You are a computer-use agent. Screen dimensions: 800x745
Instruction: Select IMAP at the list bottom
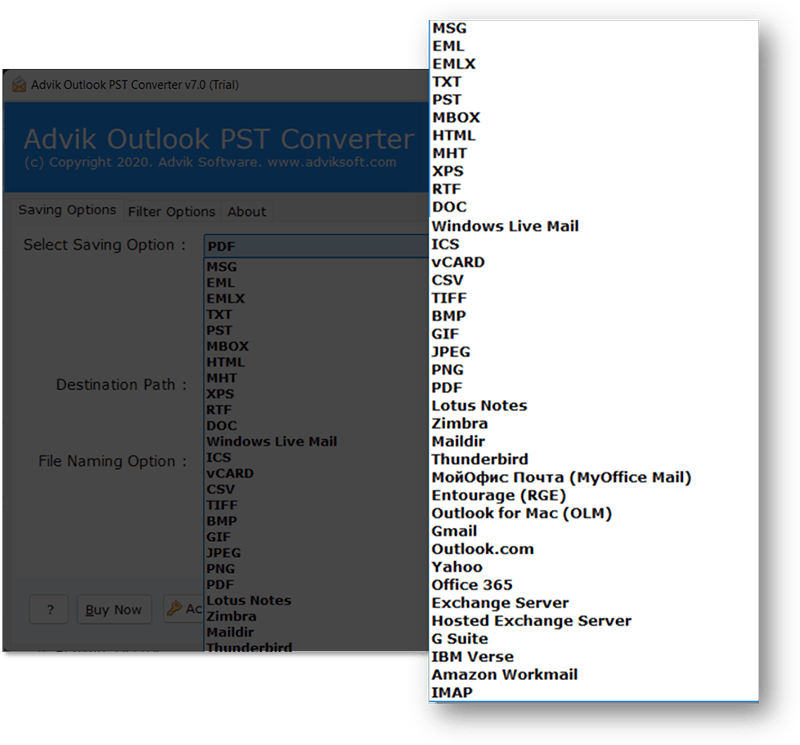click(452, 692)
